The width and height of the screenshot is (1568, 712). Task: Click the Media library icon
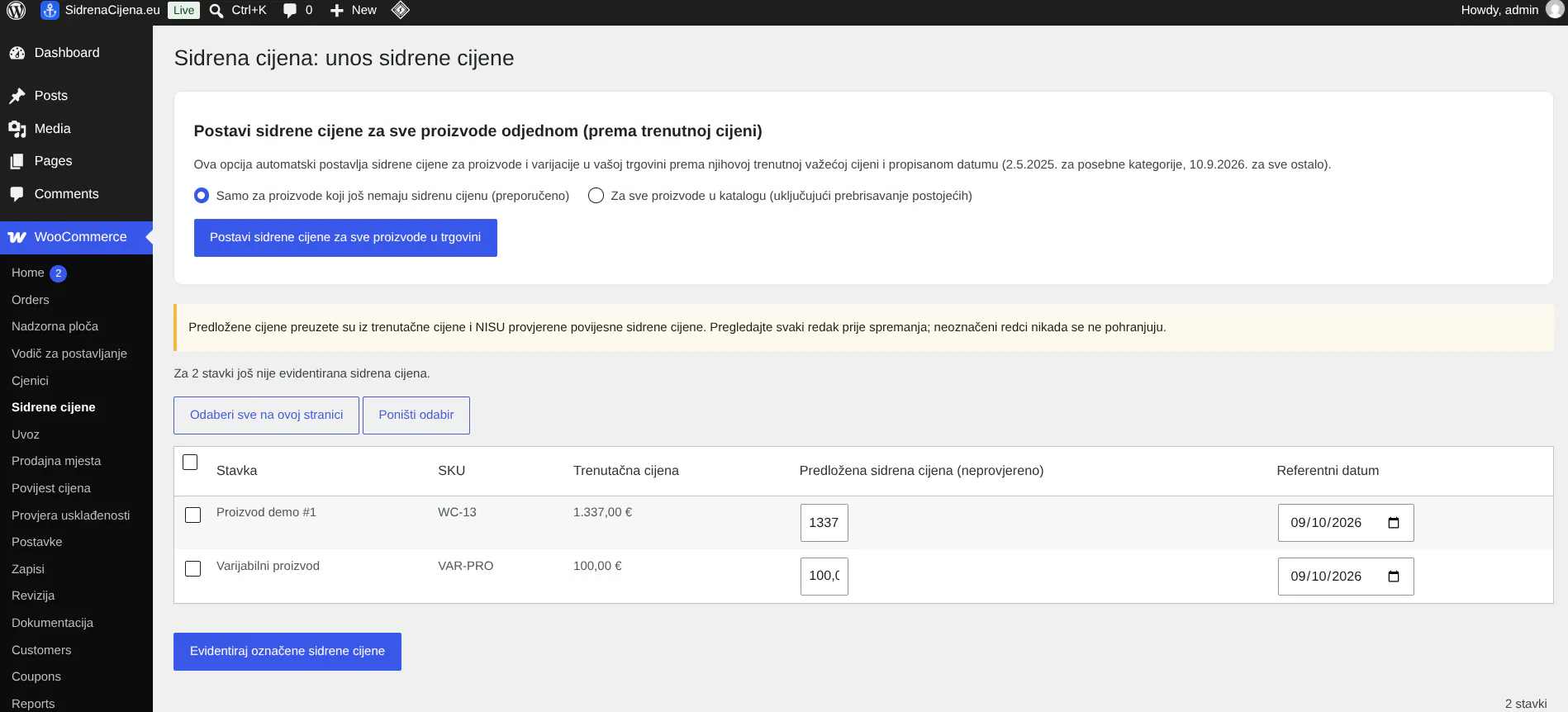pos(17,129)
